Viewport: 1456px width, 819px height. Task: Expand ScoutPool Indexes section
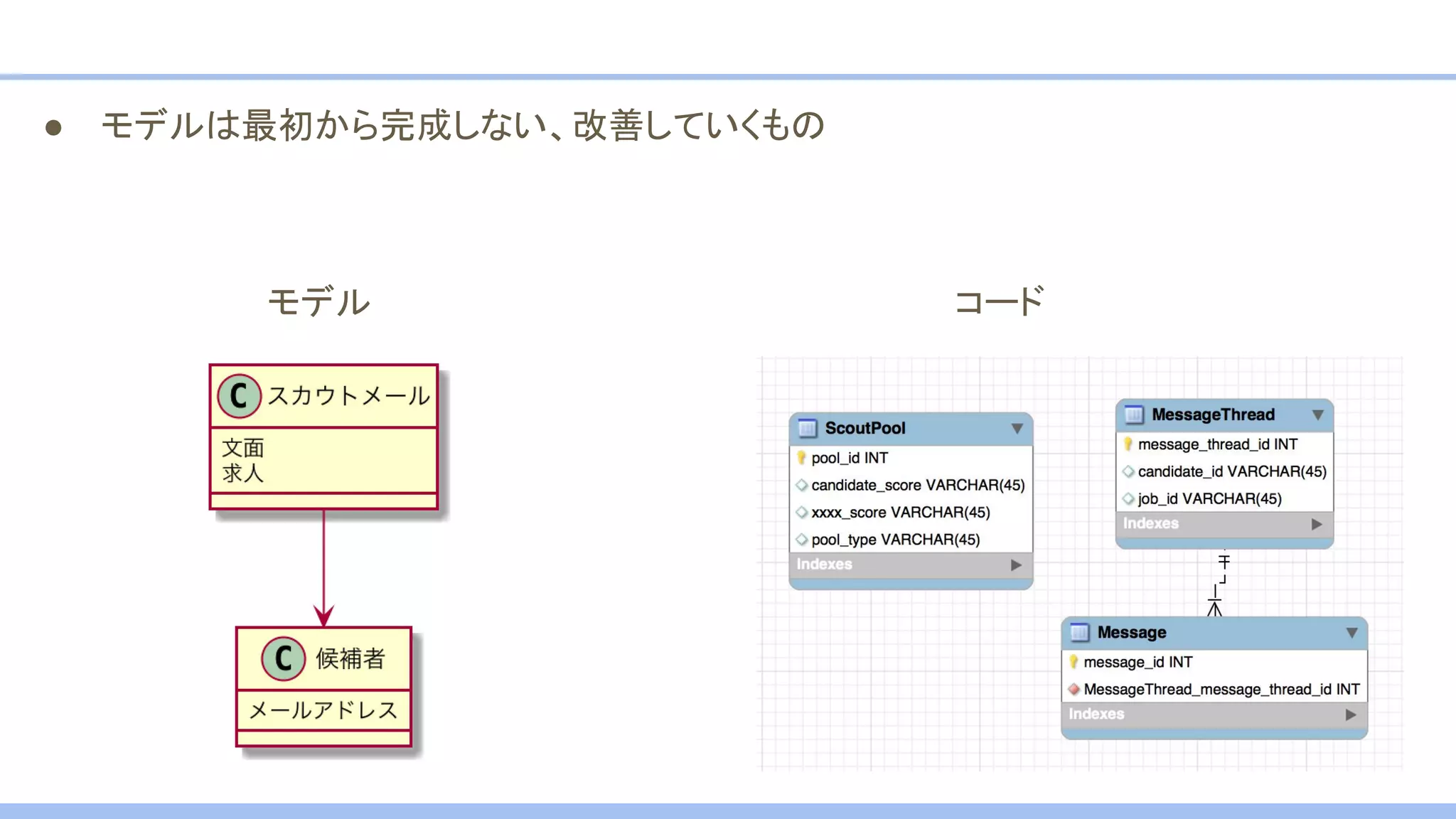1016,564
